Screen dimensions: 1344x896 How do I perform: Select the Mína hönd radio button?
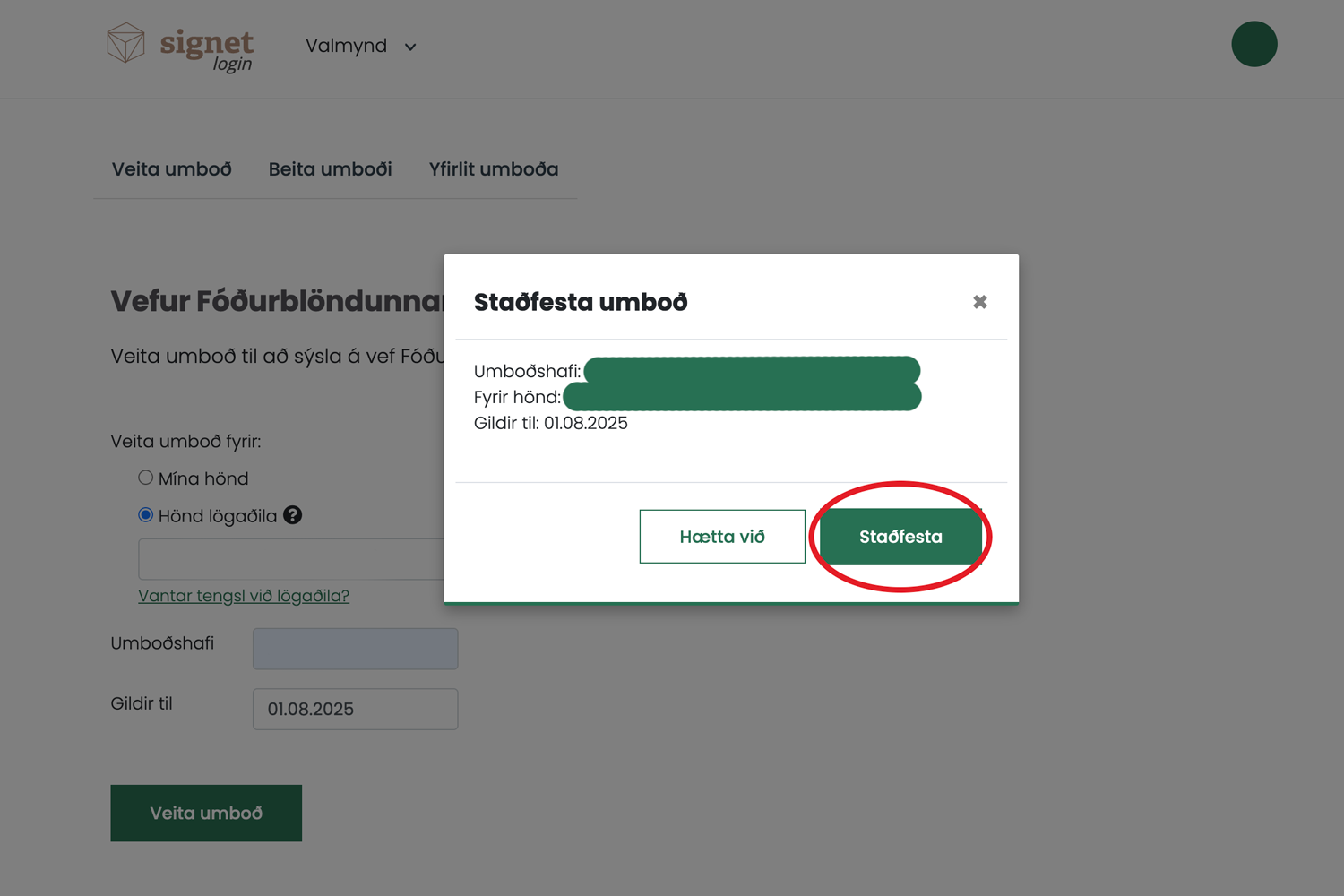[145, 478]
